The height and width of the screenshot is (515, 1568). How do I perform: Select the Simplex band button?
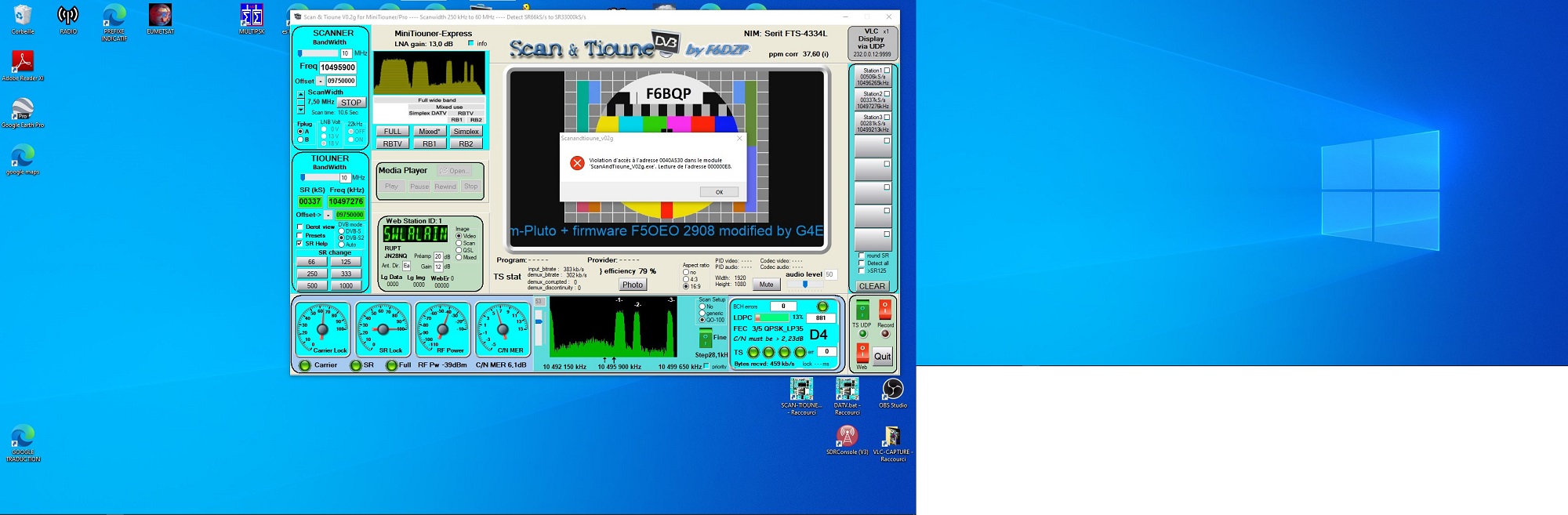(x=466, y=132)
